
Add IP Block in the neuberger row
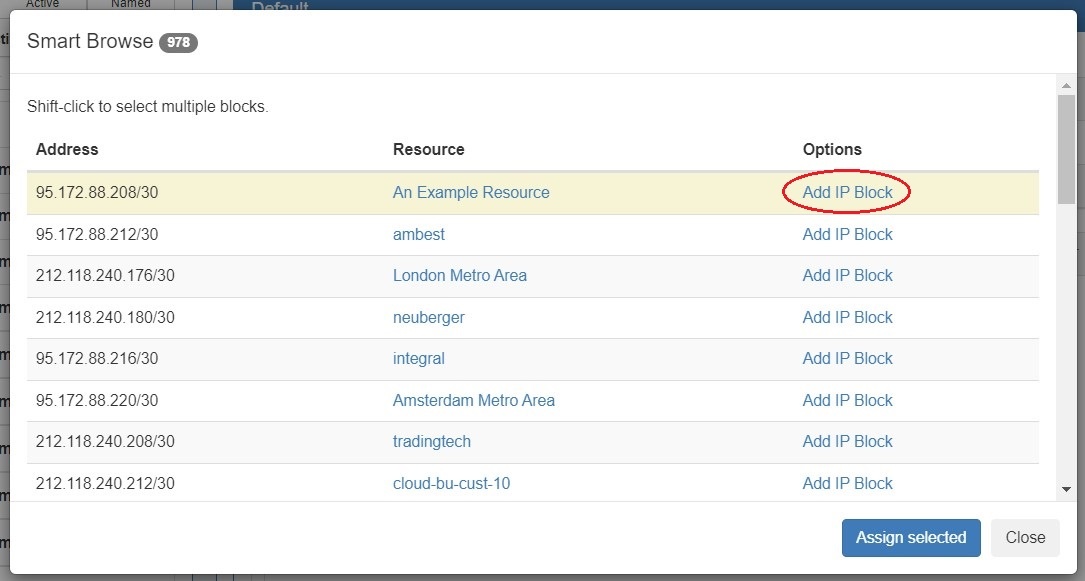[x=847, y=317]
